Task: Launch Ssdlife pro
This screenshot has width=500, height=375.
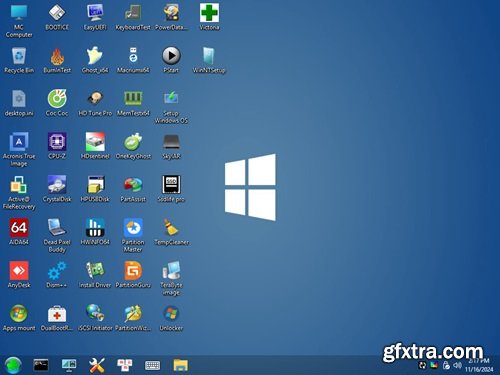Action: tap(171, 189)
